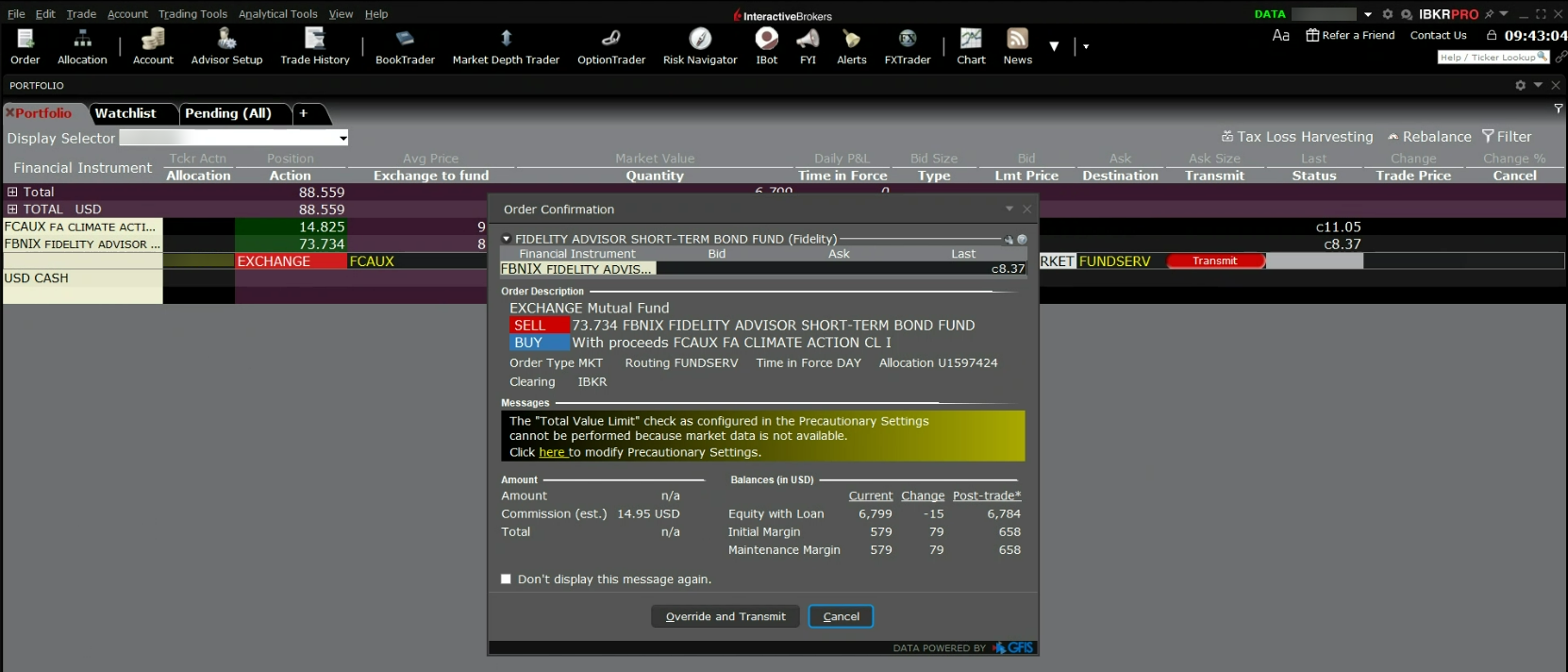Collapse the Fidelity Advisor fund quote section
The width and height of the screenshot is (1568, 672).
507,240
